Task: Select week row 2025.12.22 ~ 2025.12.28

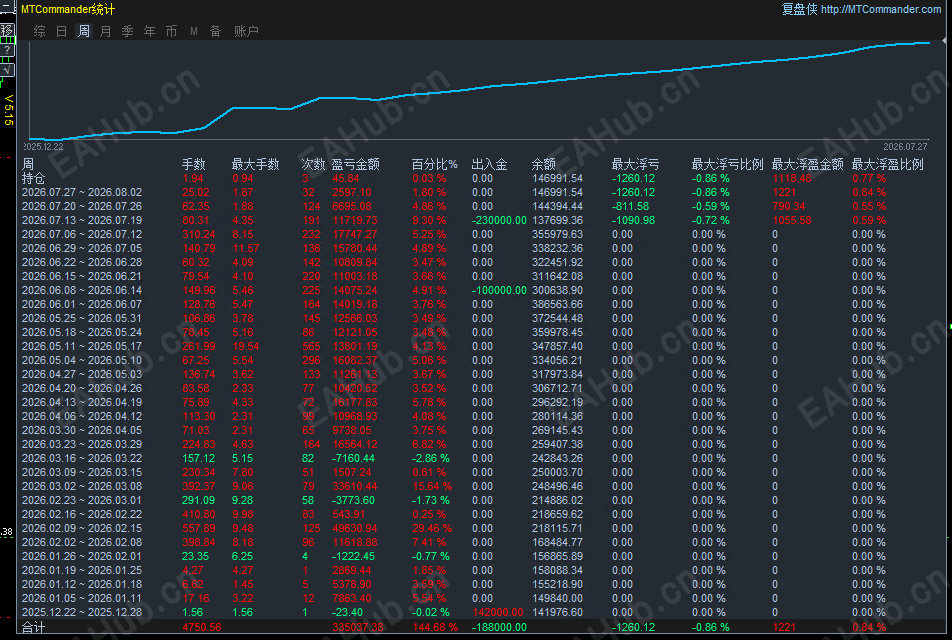Action: click(x=82, y=612)
